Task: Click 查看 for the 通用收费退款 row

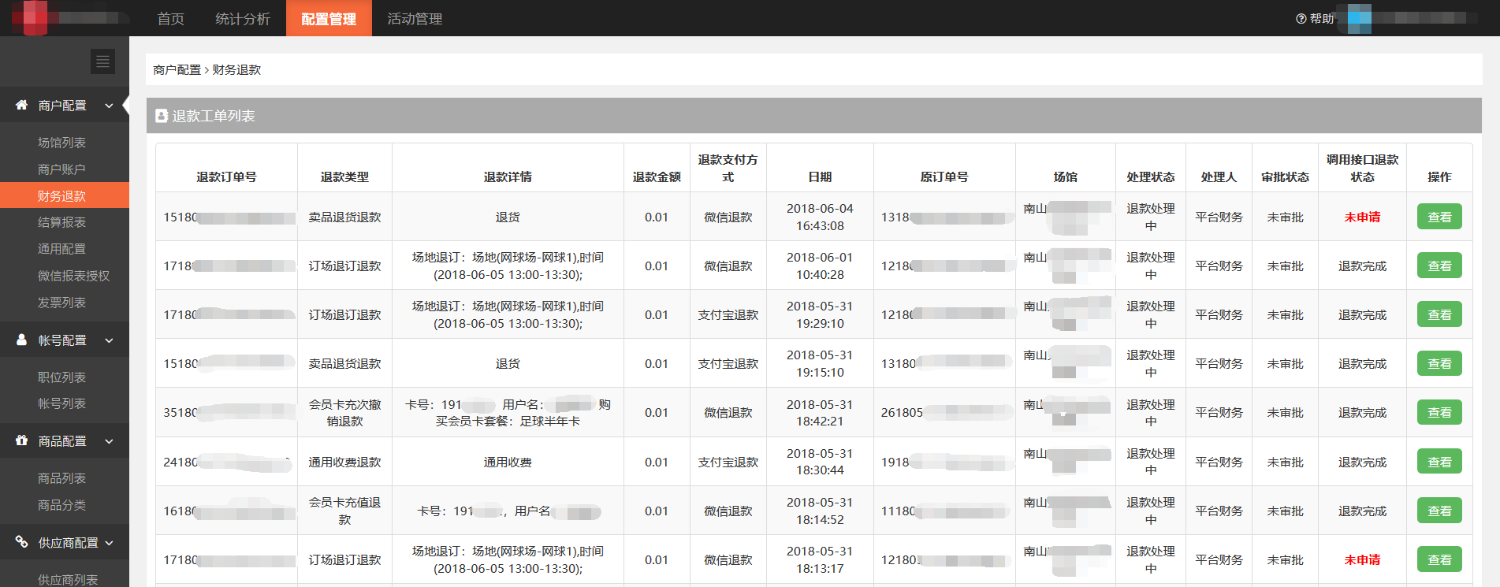Action: pyautogui.click(x=1439, y=462)
